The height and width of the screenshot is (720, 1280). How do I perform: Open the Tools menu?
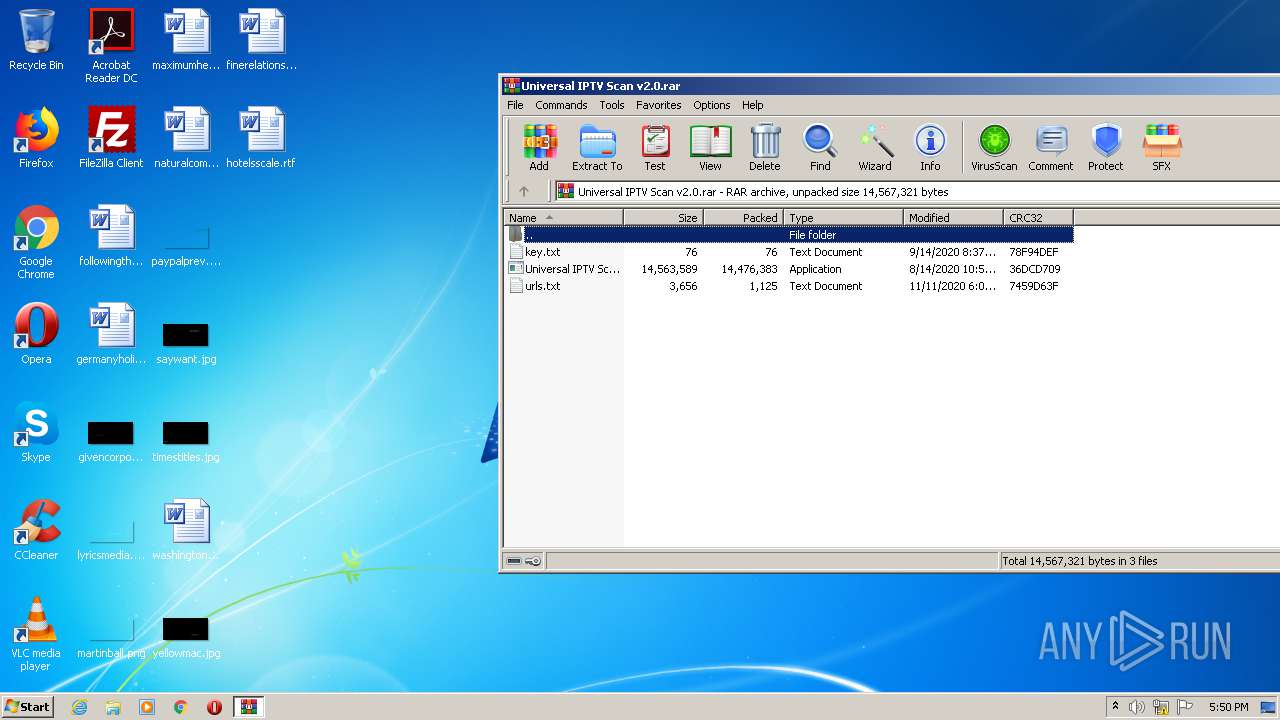pyautogui.click(x=612, y=105)
